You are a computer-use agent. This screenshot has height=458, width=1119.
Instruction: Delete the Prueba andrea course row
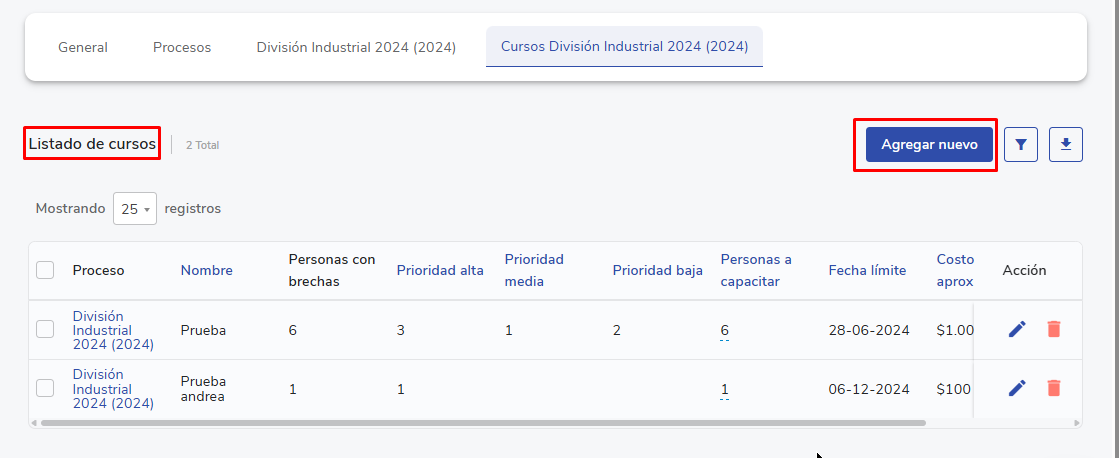(x=1053, y=388)
